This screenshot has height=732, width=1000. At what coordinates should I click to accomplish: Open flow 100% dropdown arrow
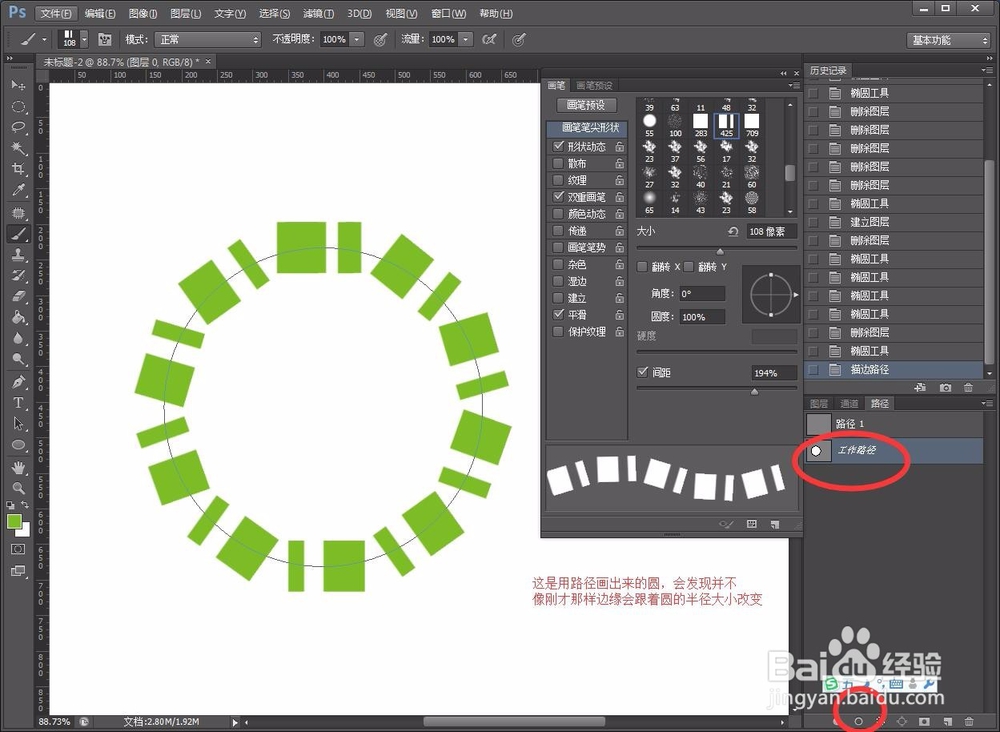point(466,40)
